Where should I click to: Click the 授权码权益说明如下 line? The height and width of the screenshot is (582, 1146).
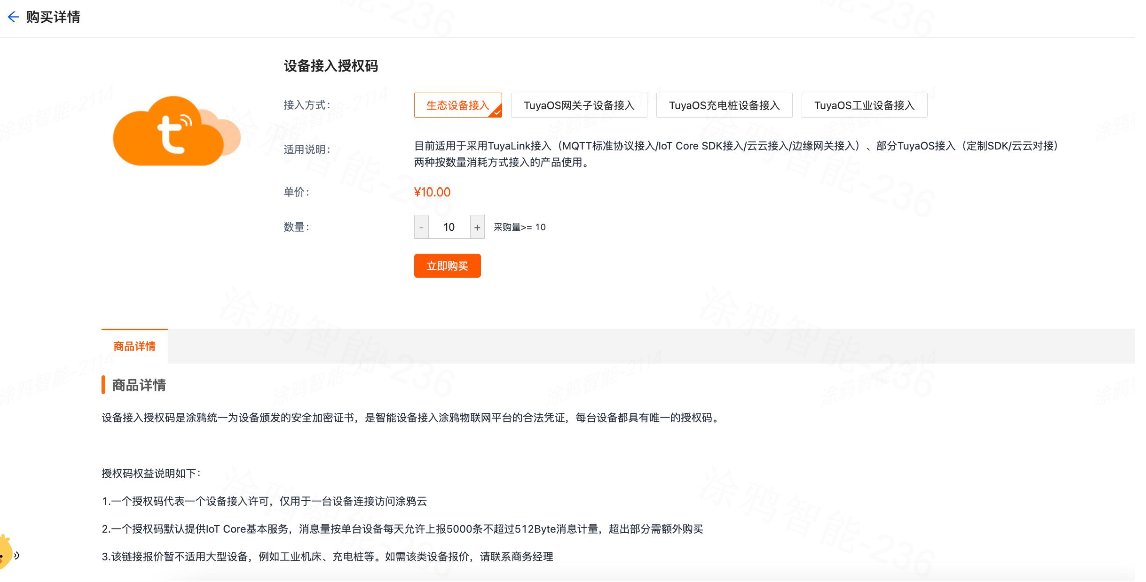[151, 474]
